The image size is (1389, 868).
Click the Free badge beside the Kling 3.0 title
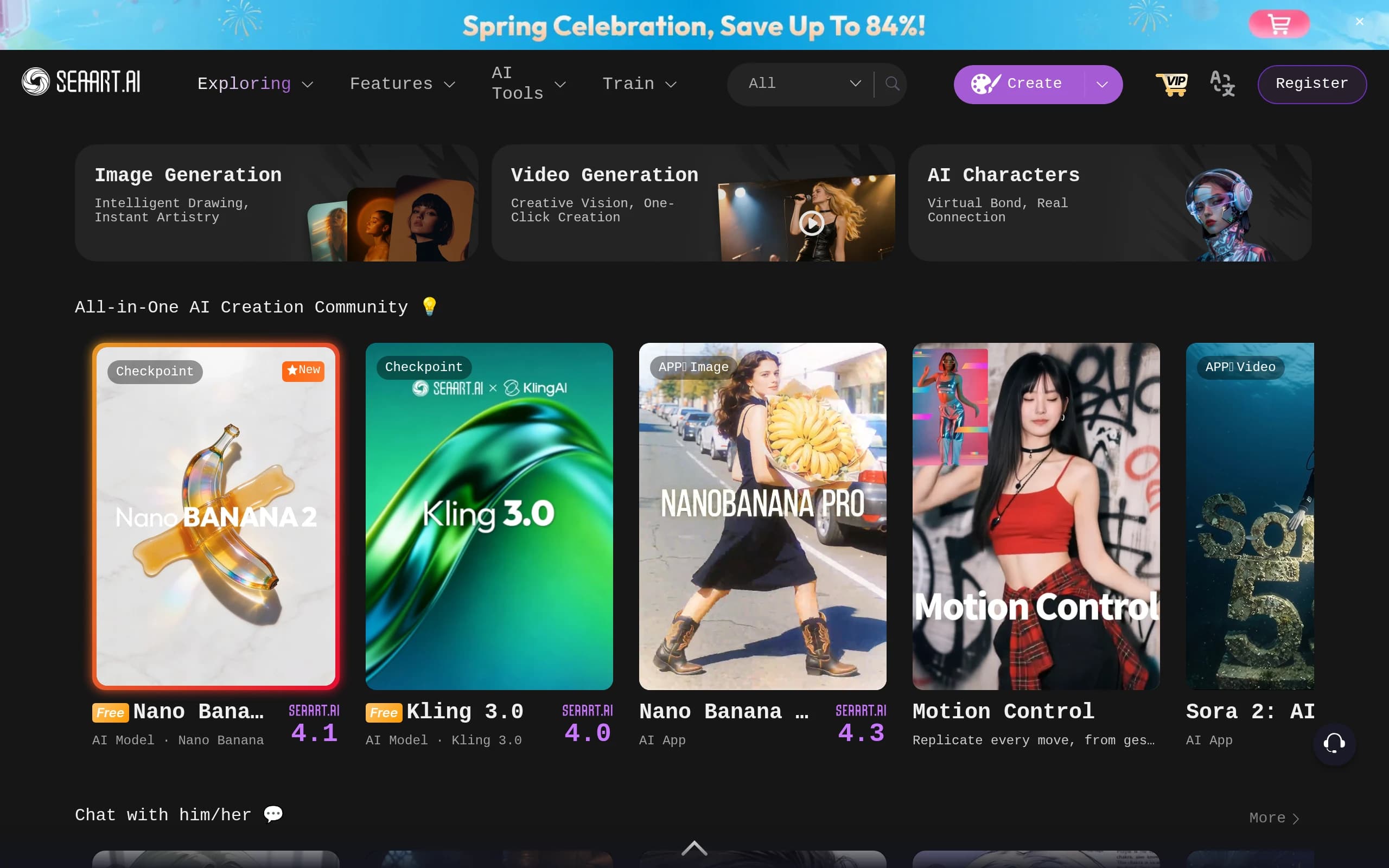pos(384,712)
